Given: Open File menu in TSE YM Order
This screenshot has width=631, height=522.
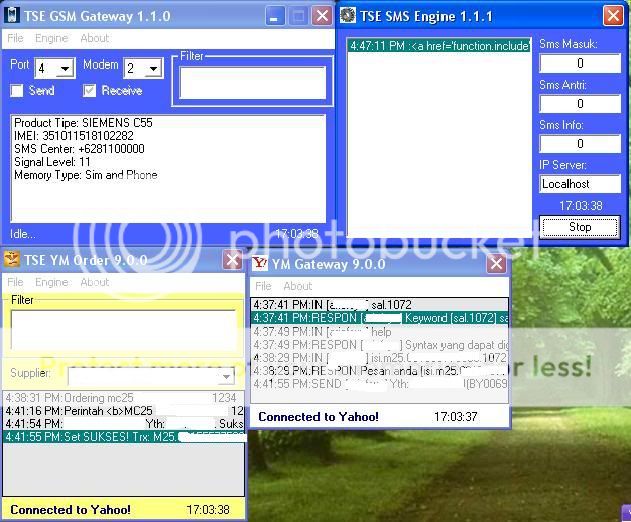Looking at the screenshot, I should 15,282.
